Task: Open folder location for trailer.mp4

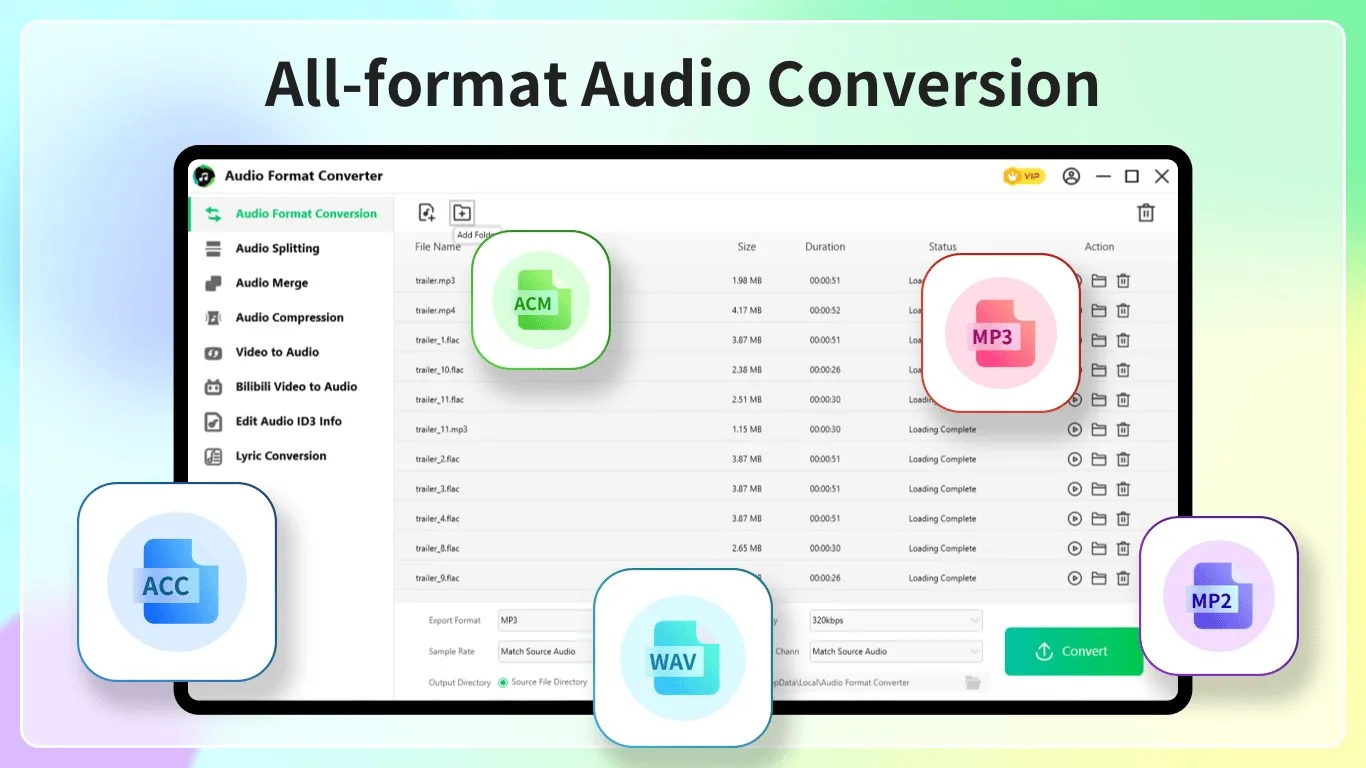Action: pos(1099,311)
